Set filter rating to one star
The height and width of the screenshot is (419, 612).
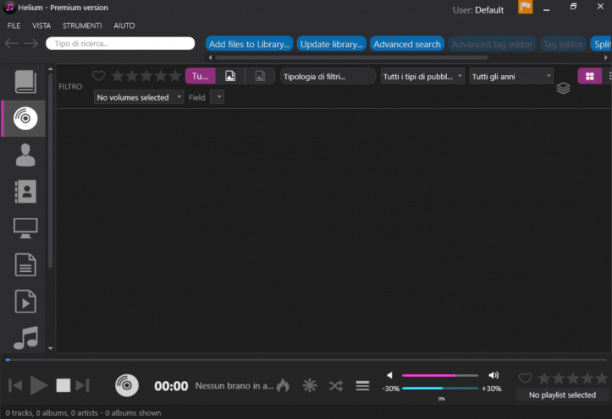(117, 76)
